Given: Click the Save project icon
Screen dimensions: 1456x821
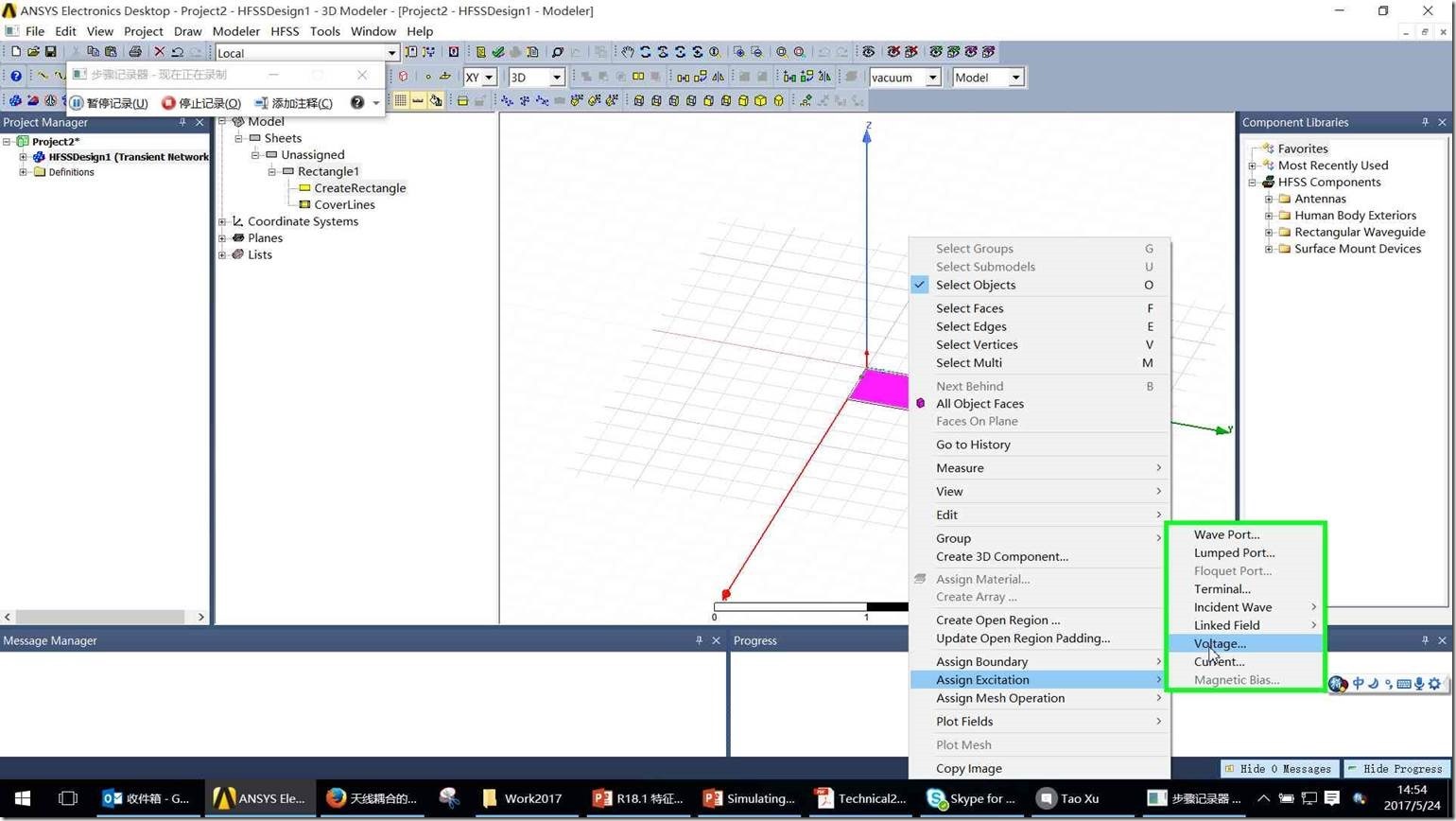Looking at the screenshot, I should tap(50, 52).
